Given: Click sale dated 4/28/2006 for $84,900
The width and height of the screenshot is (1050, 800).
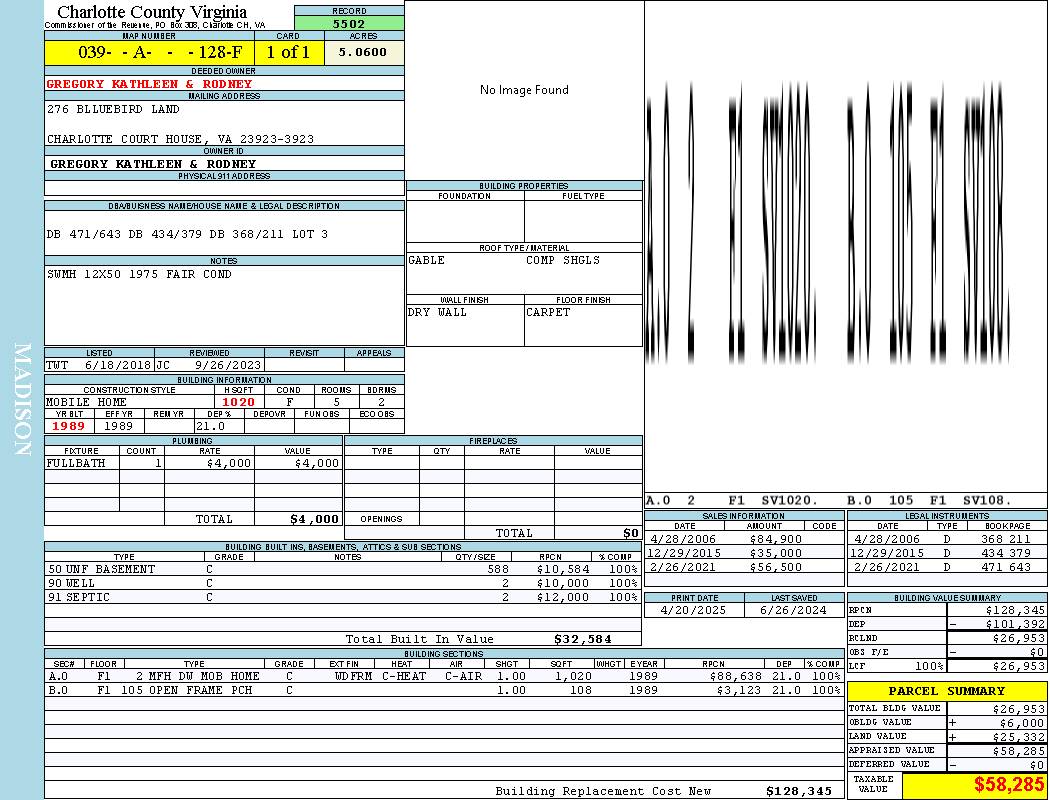Looking at the screenshot, I should 744,539.
